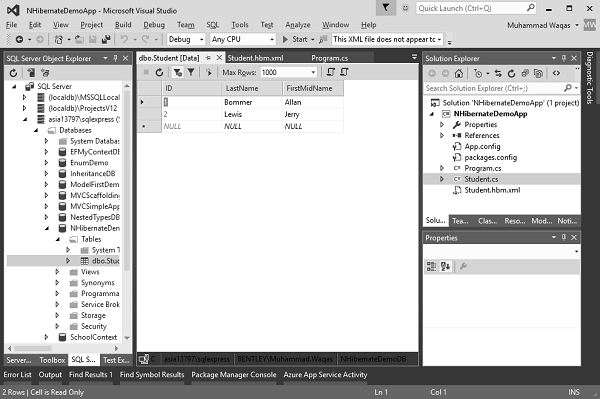Select the EnumDemo database node

point(89,163)
